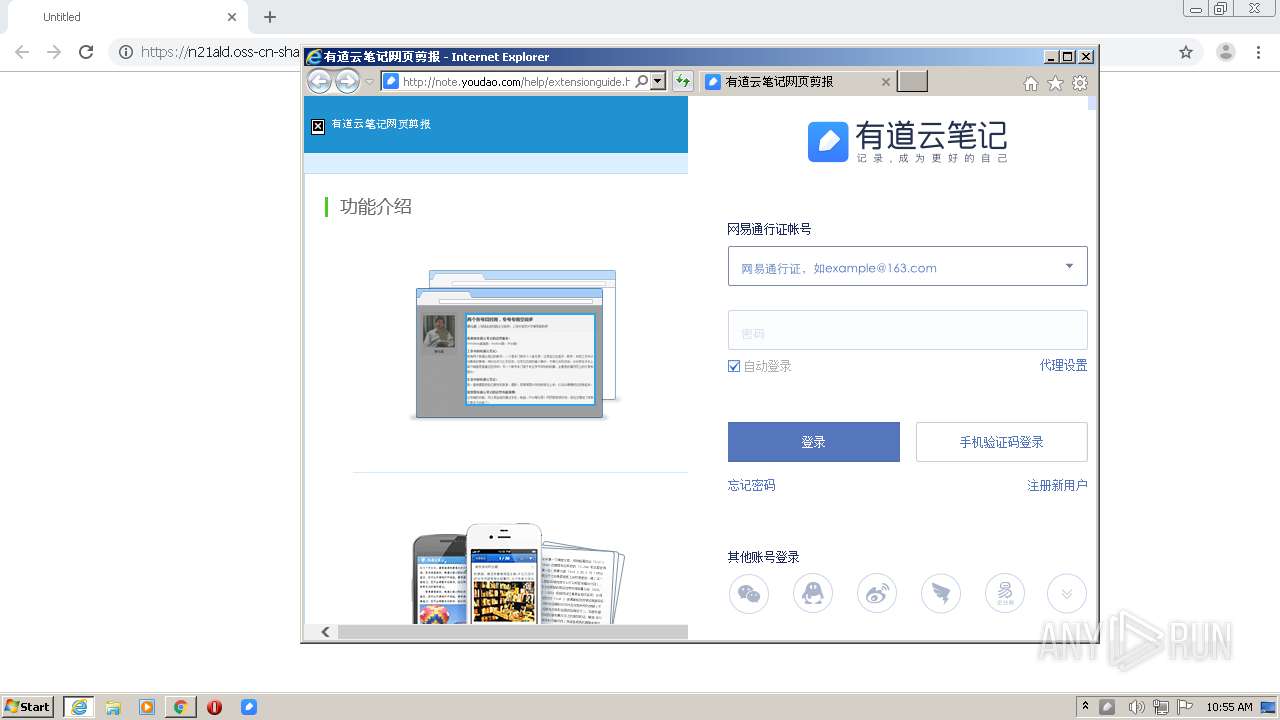Open IE address bar autocomplete dropdown

tap(658, 82)
